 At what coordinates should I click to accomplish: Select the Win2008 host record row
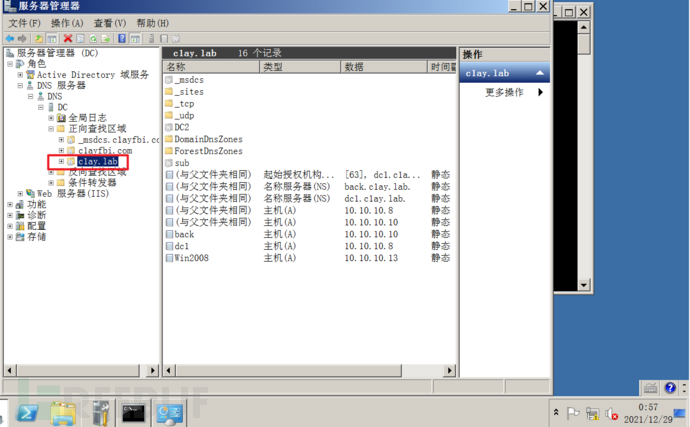309,258
